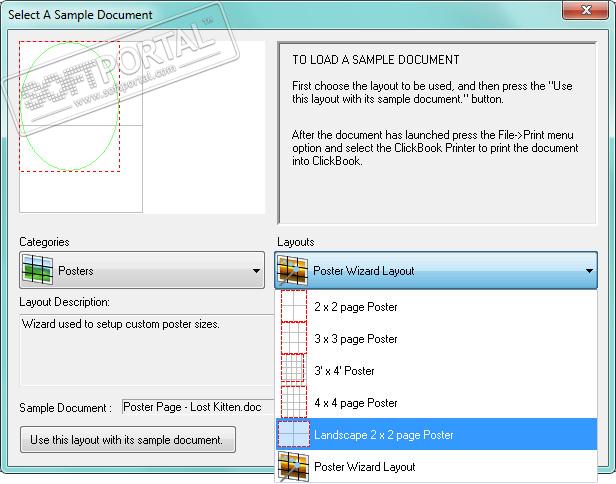616x484 pixels.
Task: Click the Landscape 2 x 2 Poster icon
Action: (294, 434)
